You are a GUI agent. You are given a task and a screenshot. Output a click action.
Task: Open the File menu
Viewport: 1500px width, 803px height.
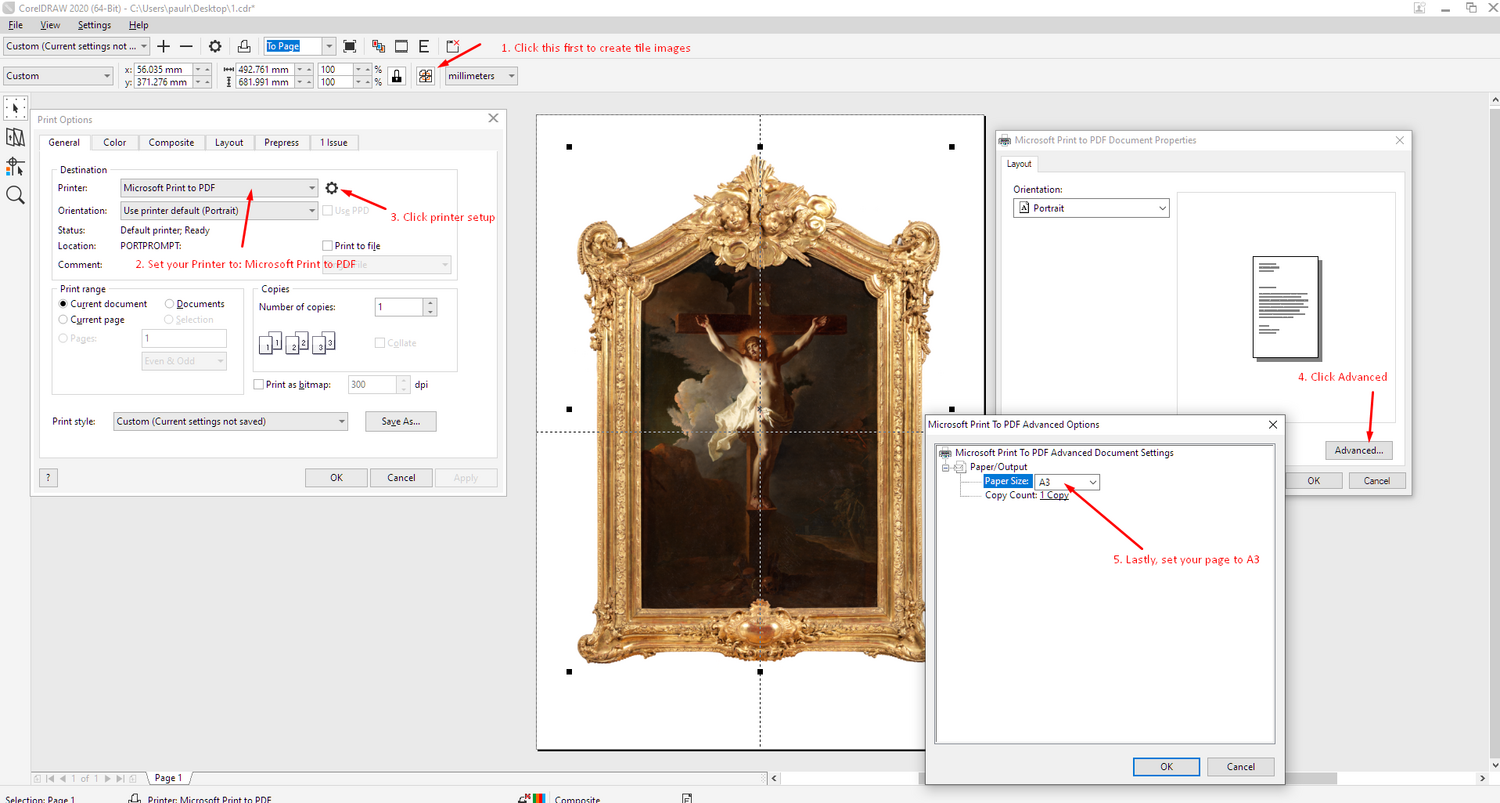15,25
